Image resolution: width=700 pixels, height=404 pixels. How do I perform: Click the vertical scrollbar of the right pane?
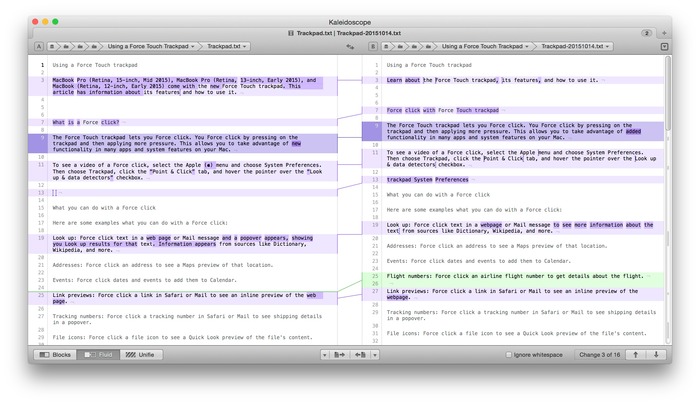click(668, 93)
